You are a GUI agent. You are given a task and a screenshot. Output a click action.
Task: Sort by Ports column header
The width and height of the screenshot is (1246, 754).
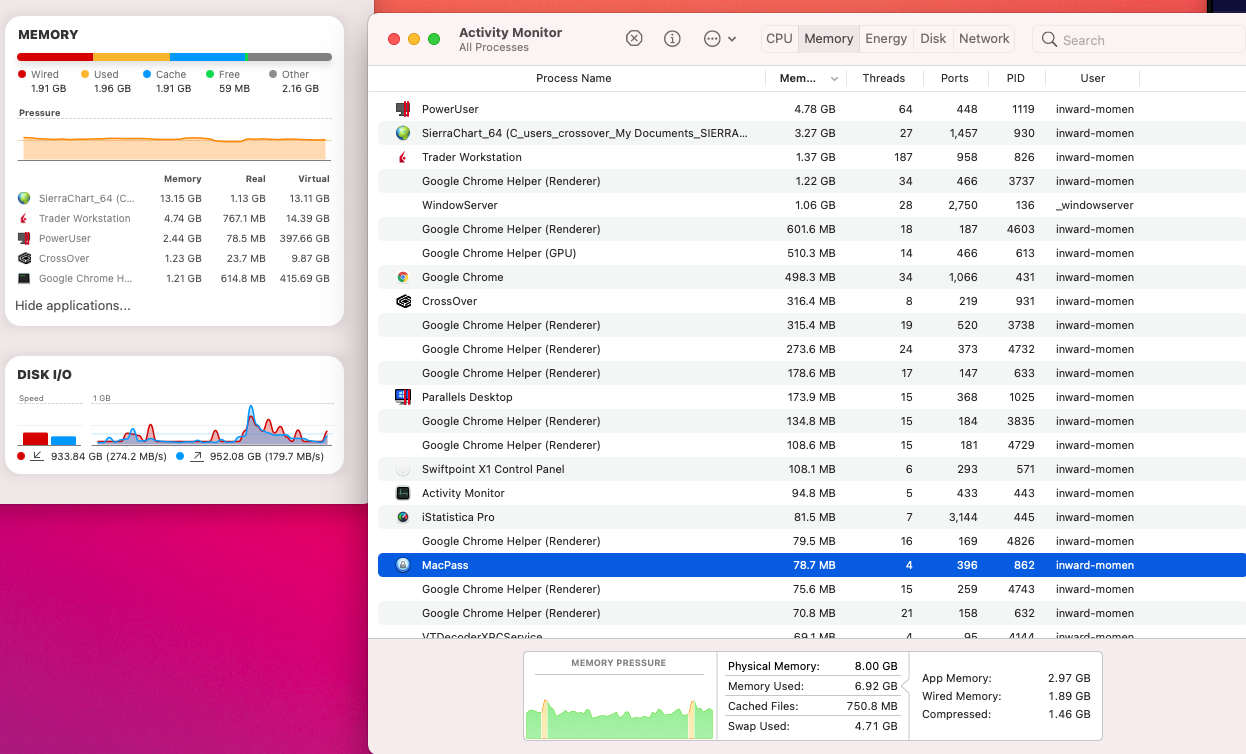click(954, 78)
